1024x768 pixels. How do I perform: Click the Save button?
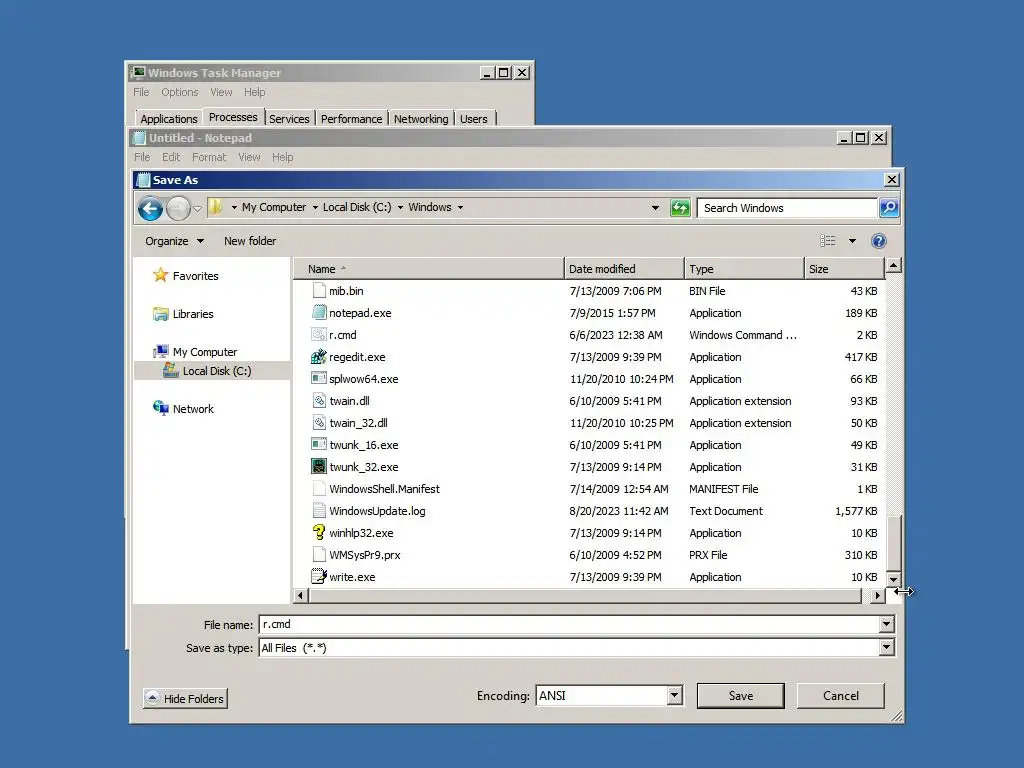tap(741, 696)
